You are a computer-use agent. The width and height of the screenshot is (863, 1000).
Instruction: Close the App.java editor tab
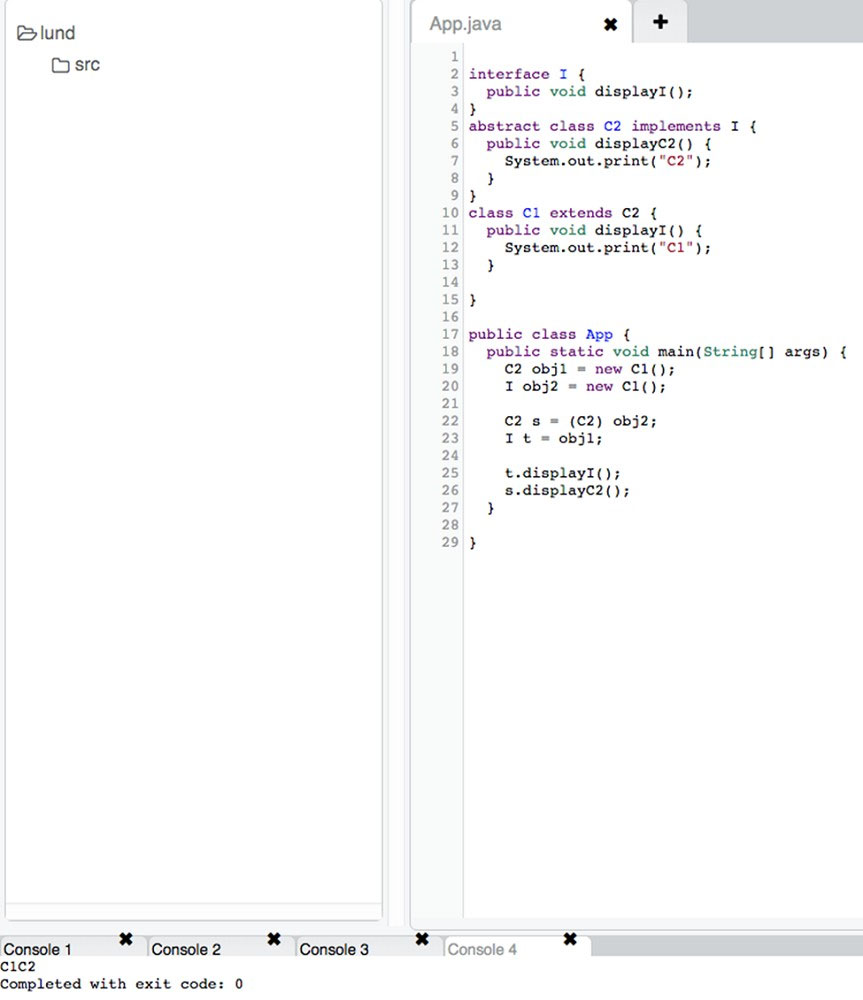610,24
